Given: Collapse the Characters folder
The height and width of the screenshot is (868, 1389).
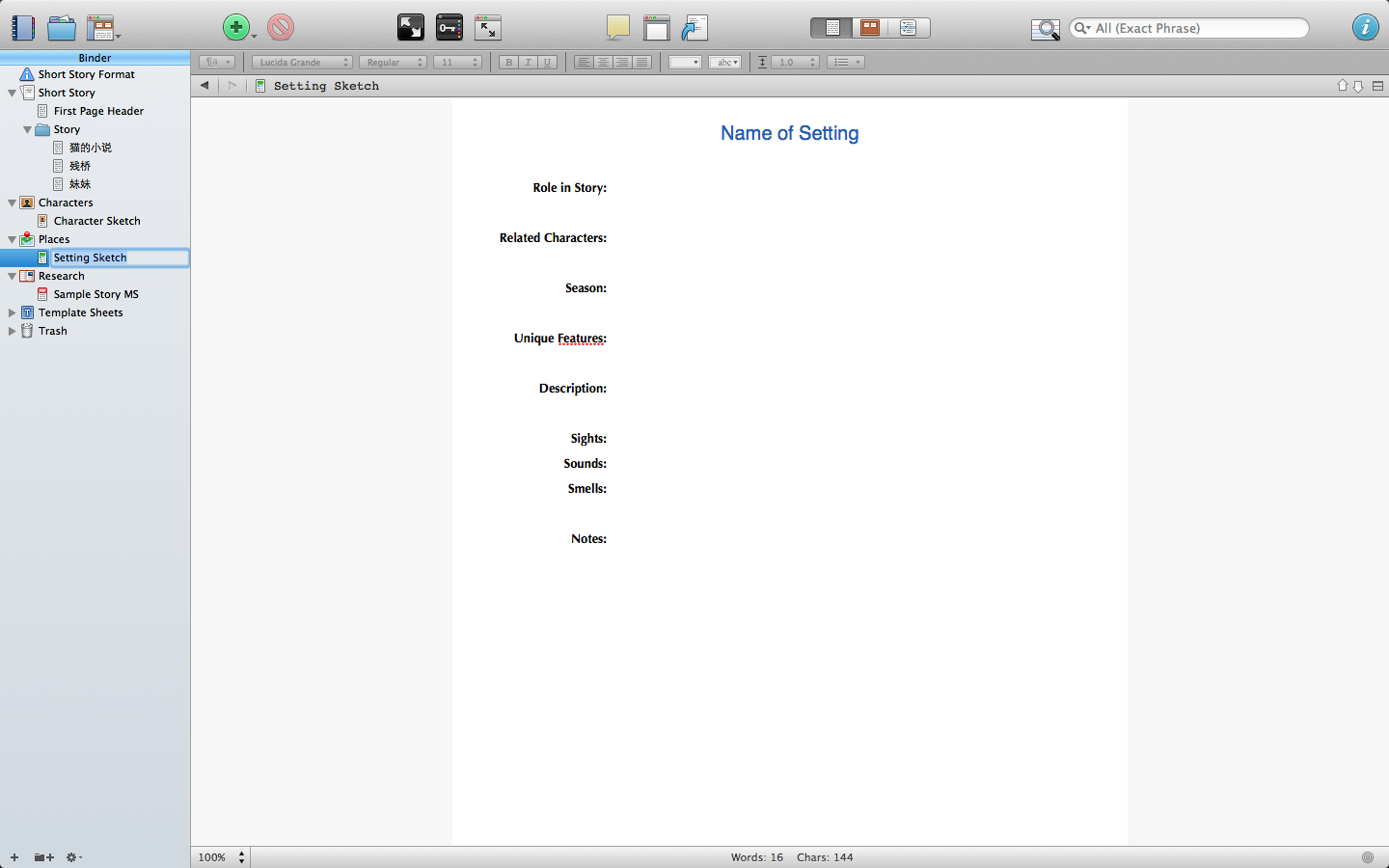Looking at the screenshot, I should pyautogui.click(x=12, y=203).
